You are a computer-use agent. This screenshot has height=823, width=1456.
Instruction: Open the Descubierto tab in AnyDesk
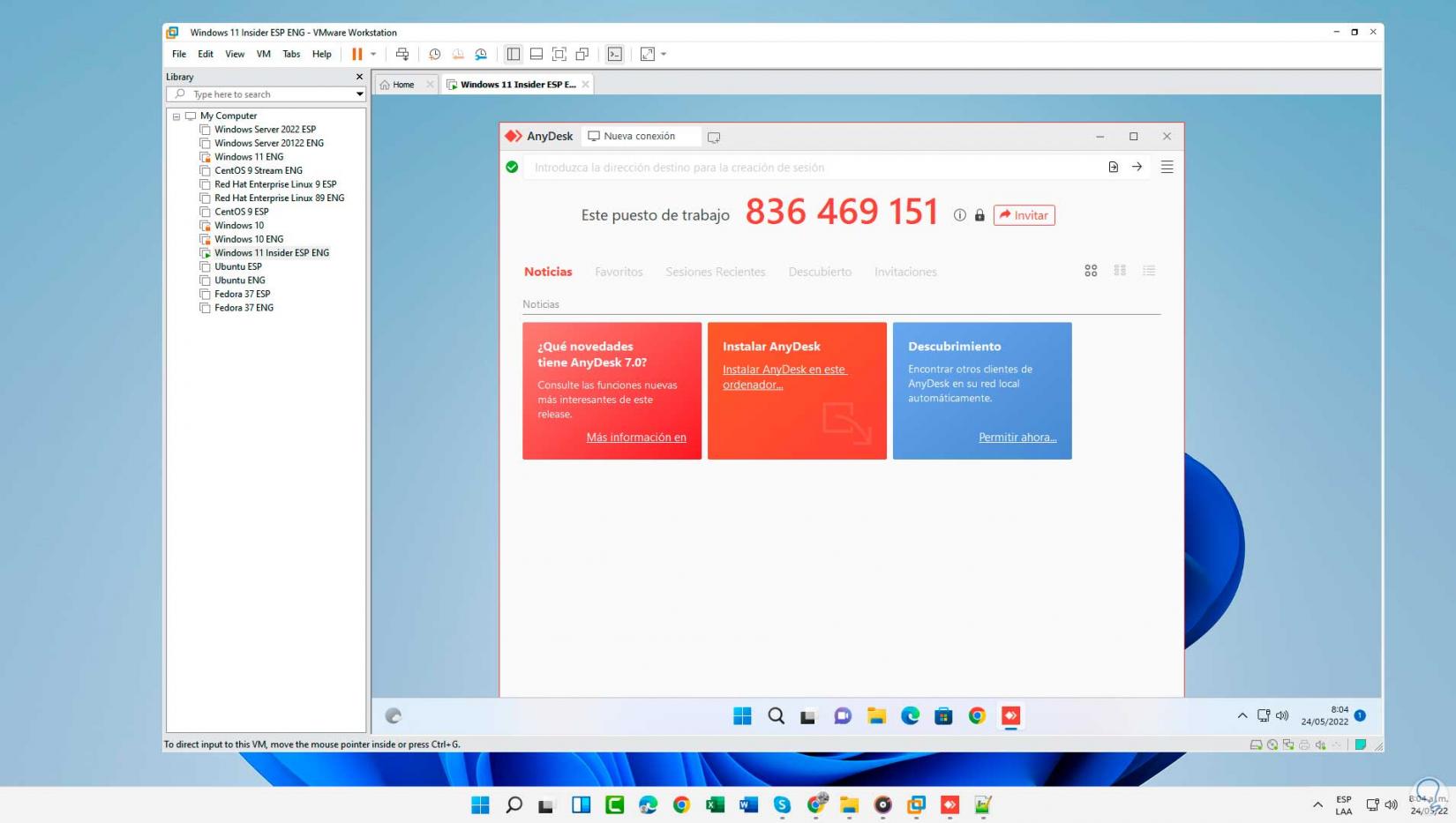820,272
